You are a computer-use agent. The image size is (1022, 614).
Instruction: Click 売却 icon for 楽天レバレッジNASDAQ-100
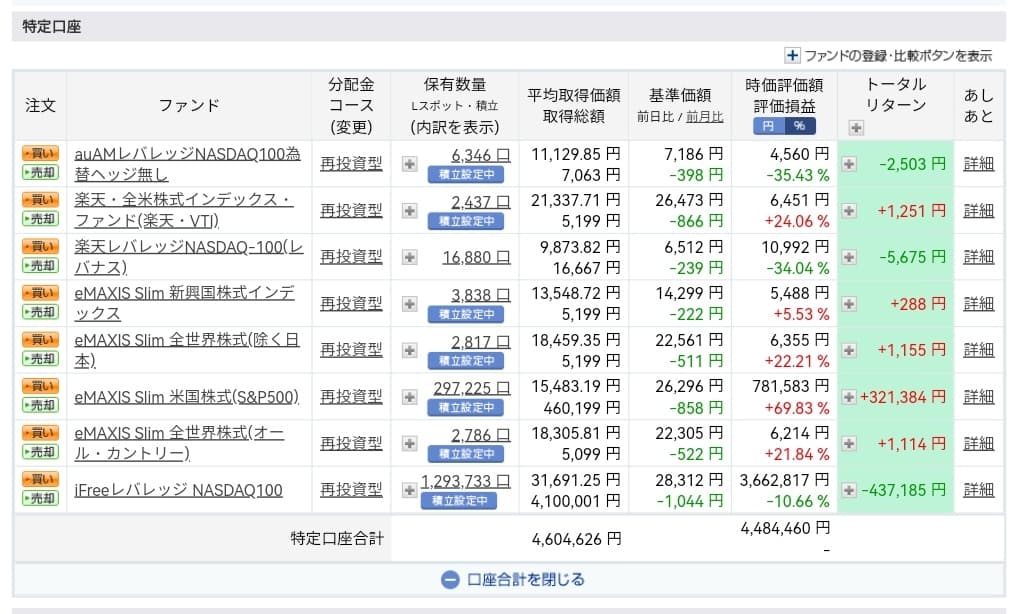[x=40, y=266]
